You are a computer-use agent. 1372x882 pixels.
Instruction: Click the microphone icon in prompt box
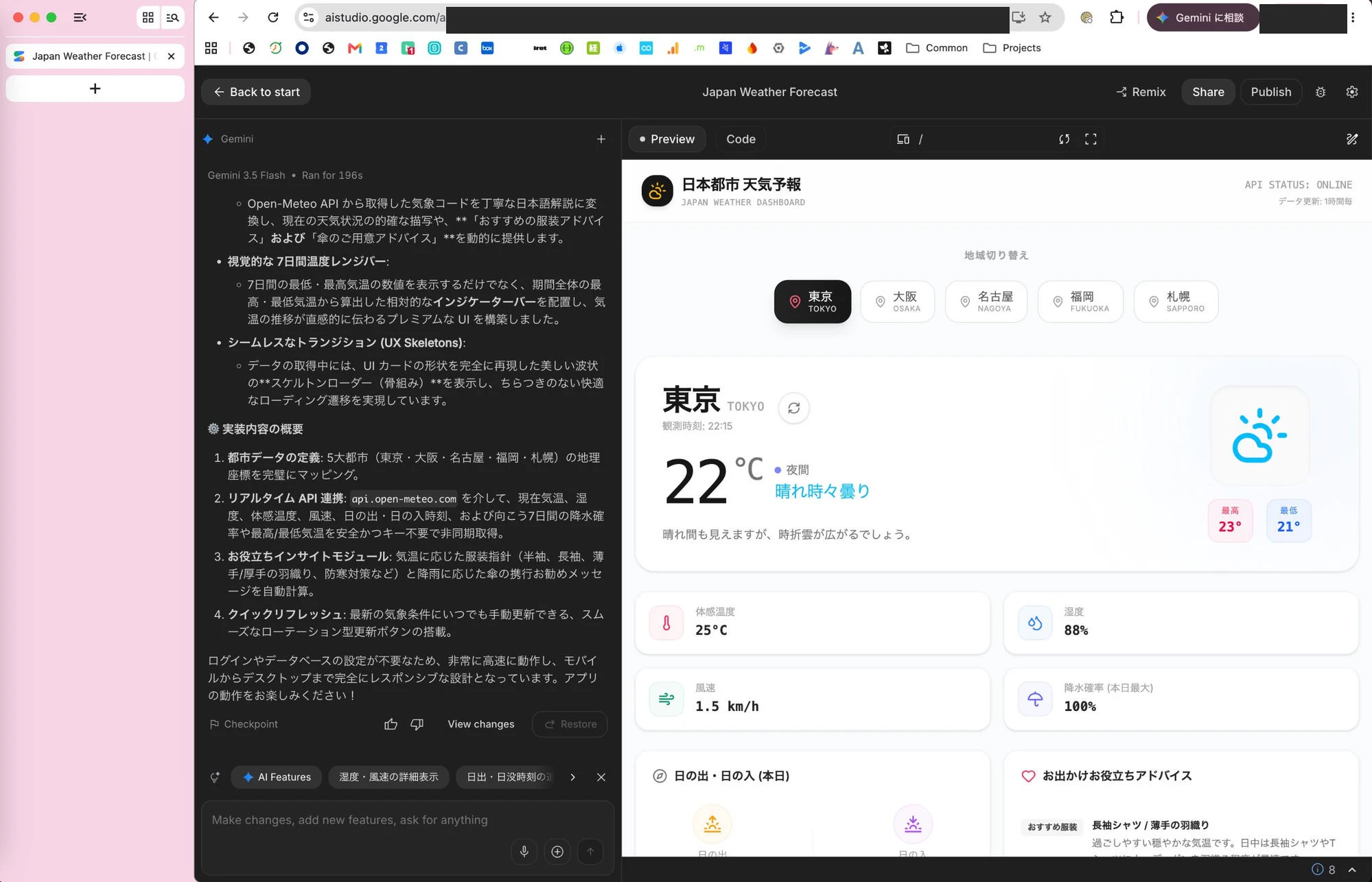click(x=524, y=852)
